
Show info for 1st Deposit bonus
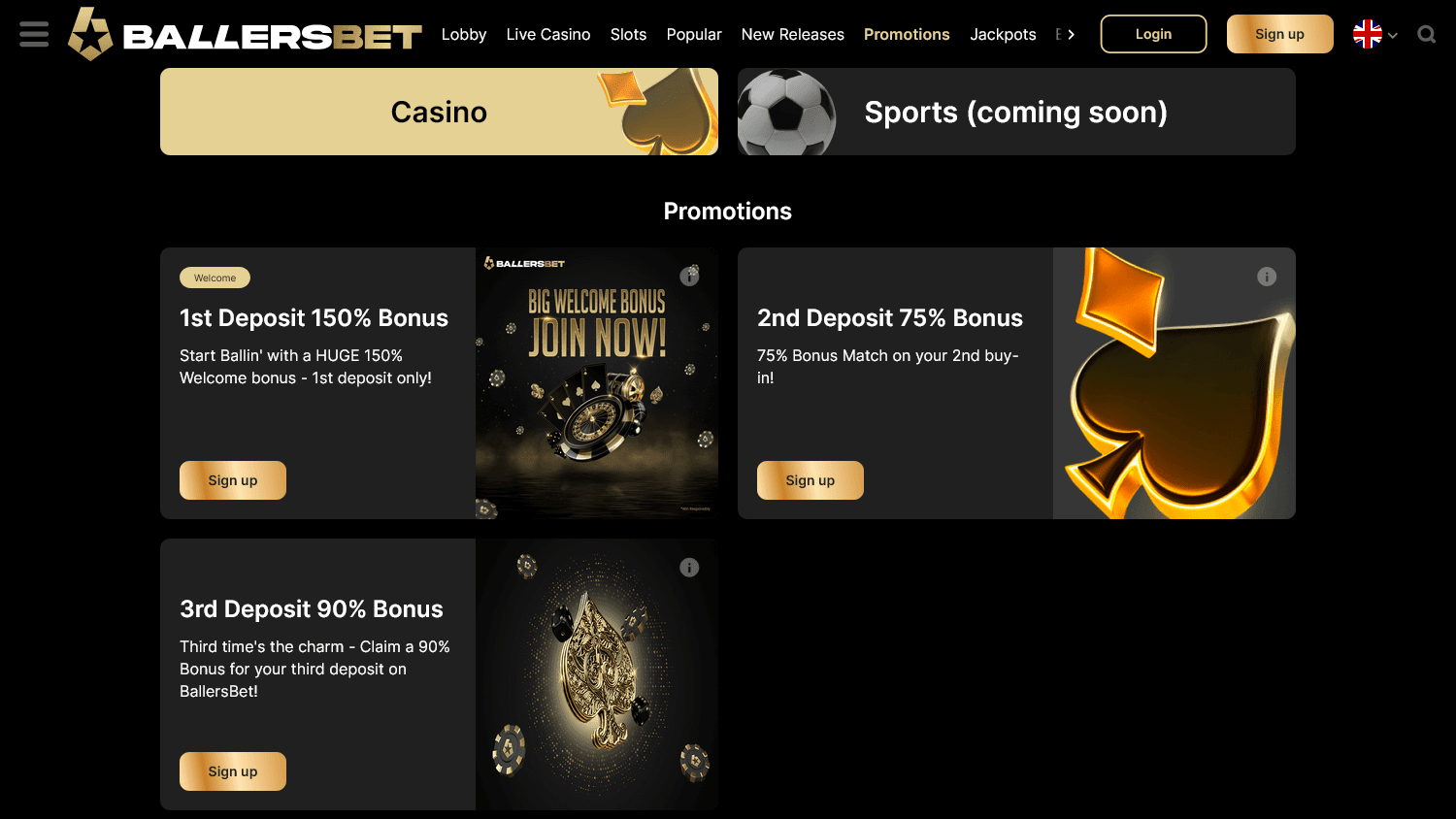(x=689, y=277)
